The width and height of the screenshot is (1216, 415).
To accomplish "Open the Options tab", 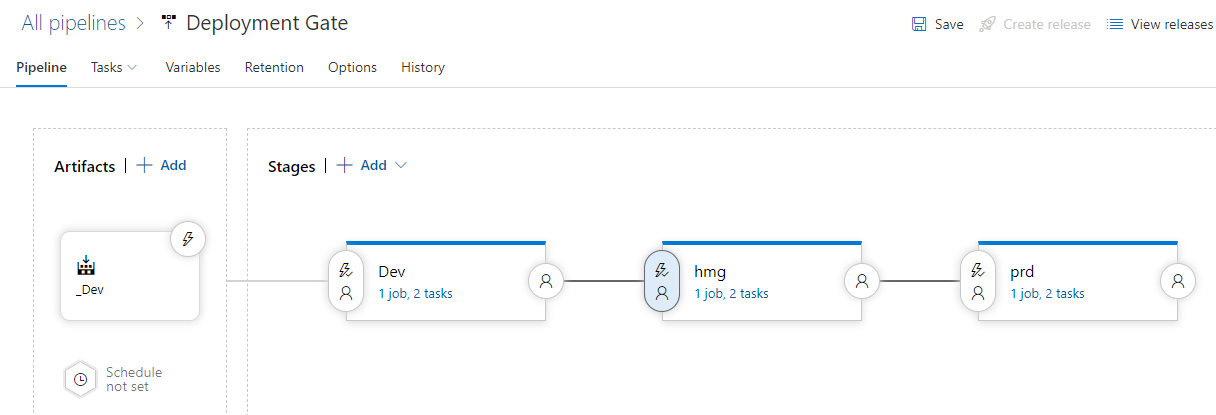I will [x=352, y=67].
